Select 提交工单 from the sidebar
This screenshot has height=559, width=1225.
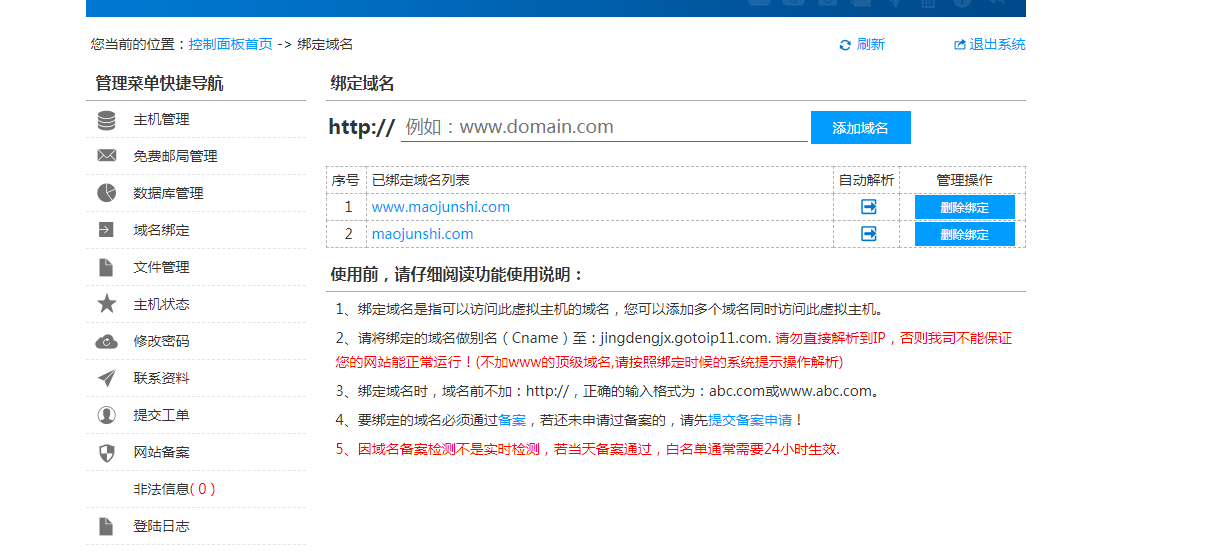pyautogui.click(x=161, y=415)
